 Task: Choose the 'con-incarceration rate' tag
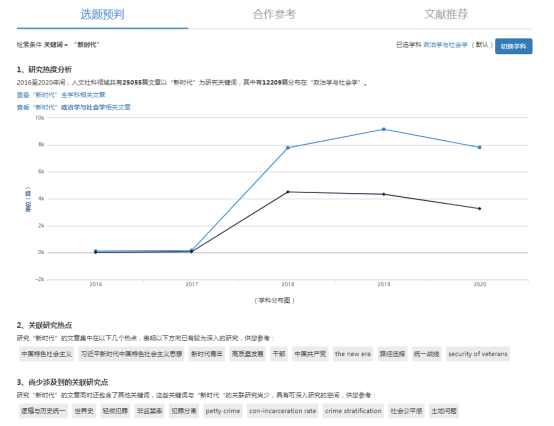pos(282,411)
